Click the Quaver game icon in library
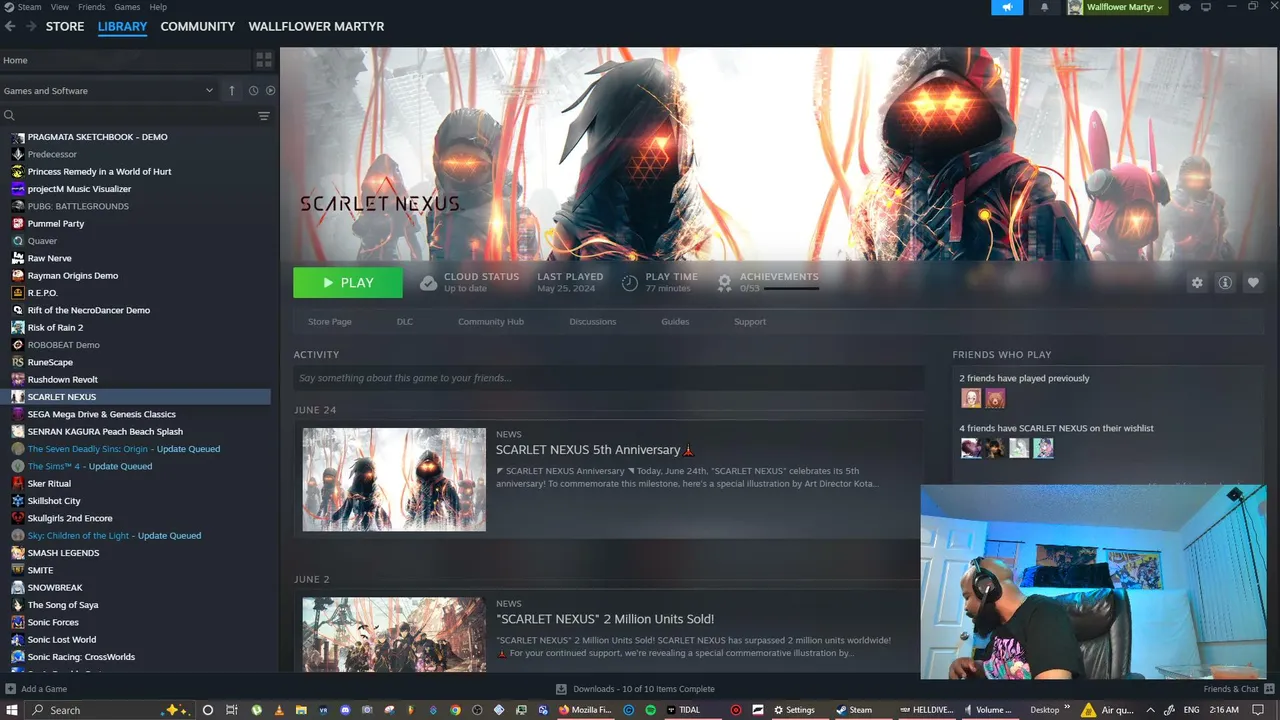The width and height of the screenshot is (1280, 720). [18, 241]
